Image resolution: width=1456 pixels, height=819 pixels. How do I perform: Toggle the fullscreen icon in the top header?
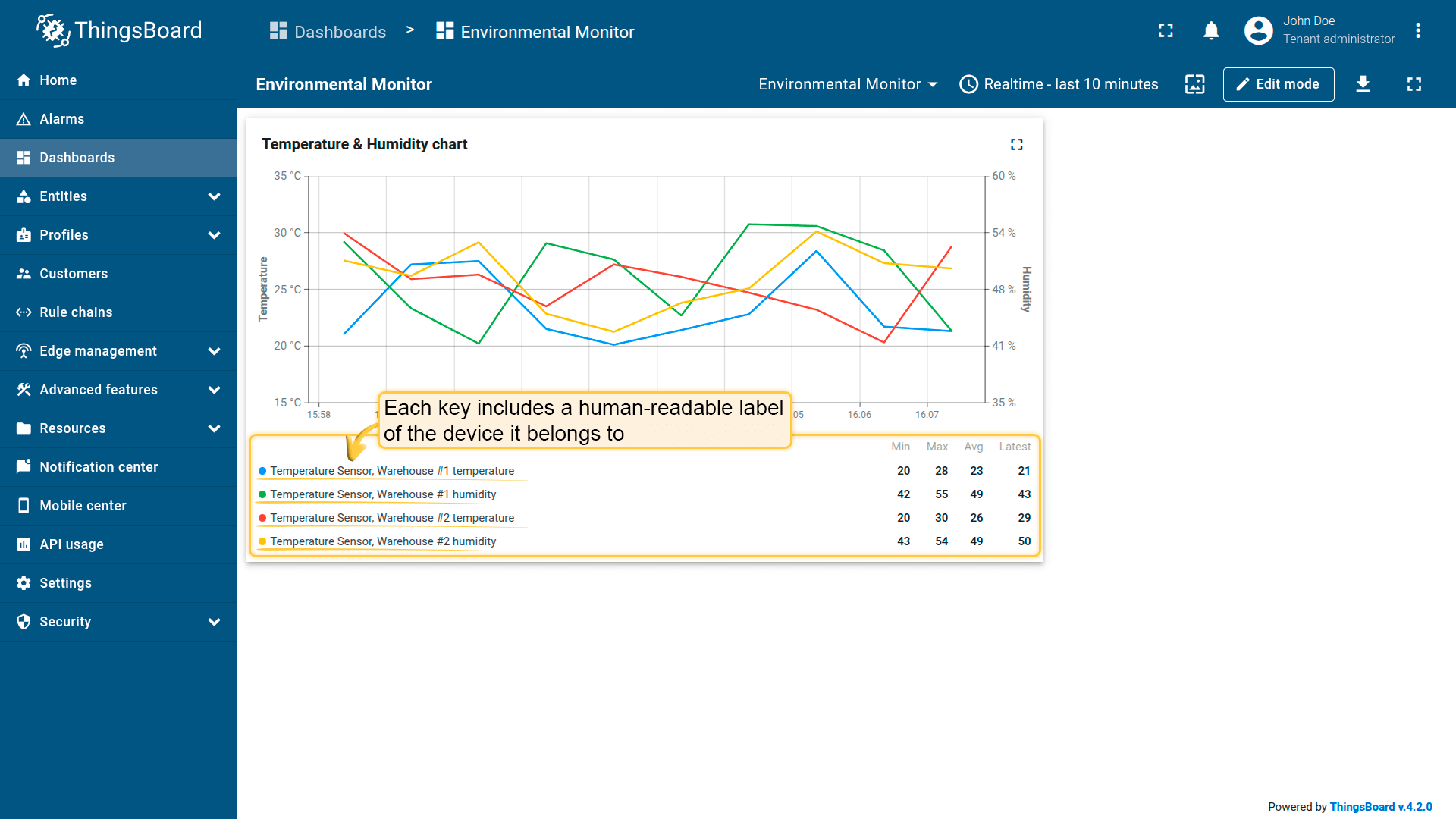[1166, 31]
